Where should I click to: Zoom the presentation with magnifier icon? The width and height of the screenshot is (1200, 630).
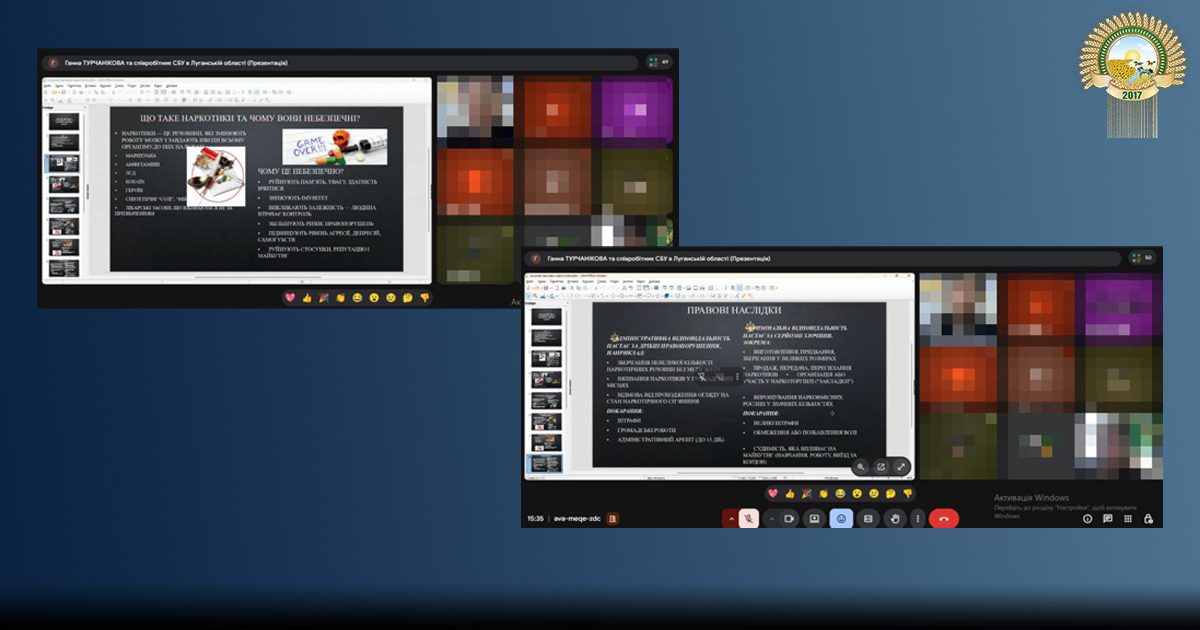(x=861, y=467)
